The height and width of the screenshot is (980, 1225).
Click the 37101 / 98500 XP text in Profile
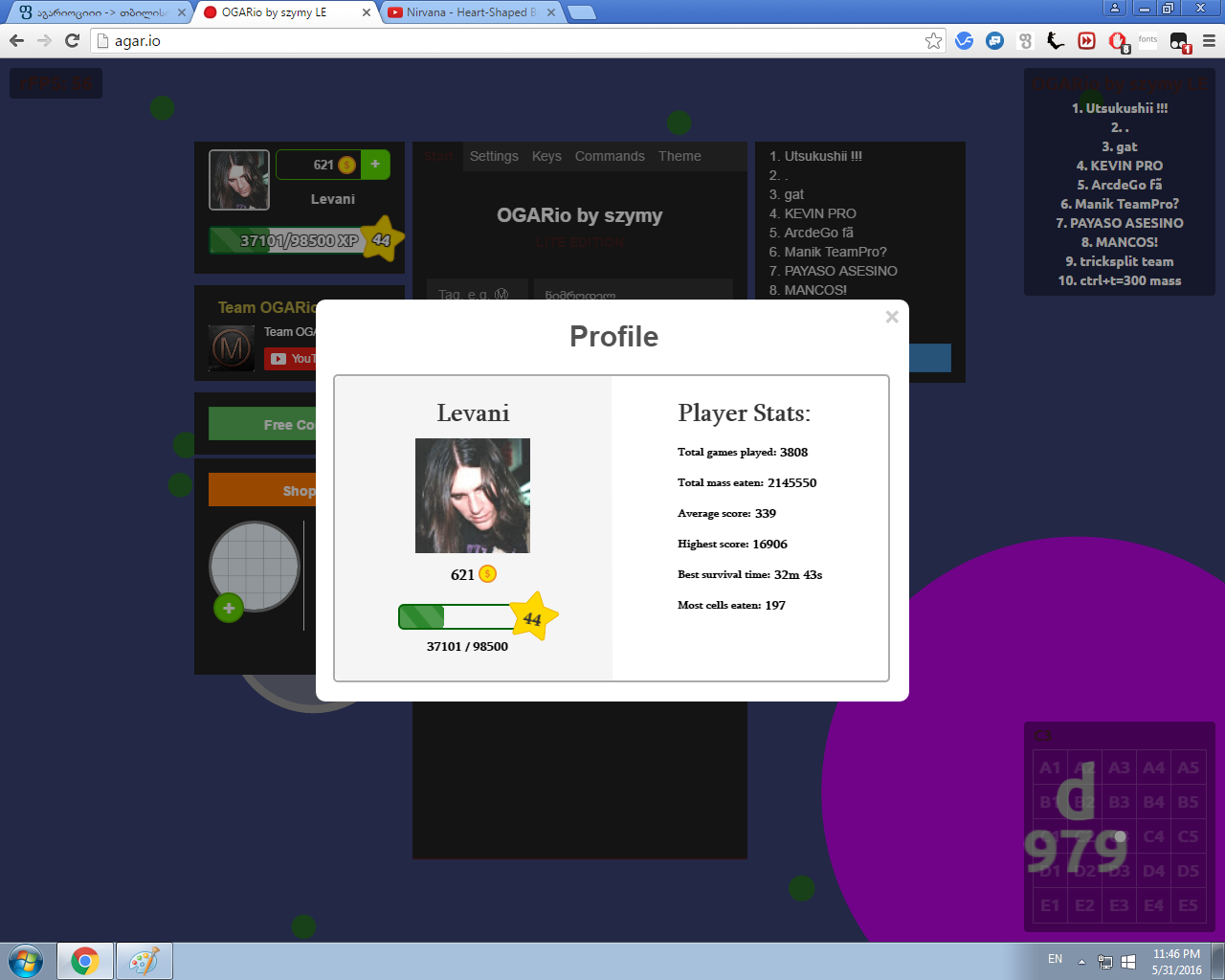pos(467,647)
